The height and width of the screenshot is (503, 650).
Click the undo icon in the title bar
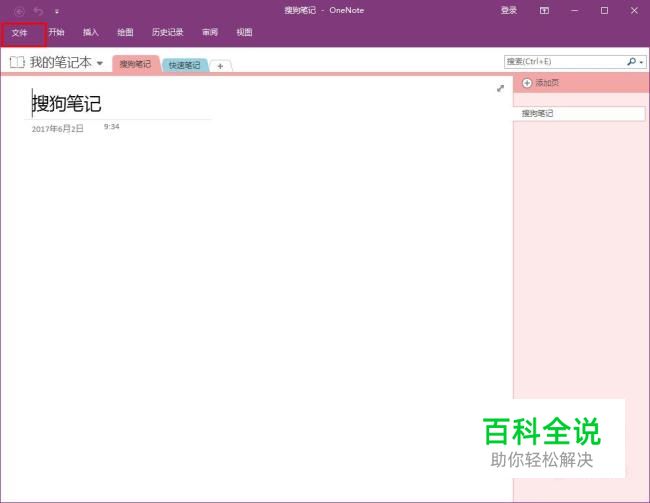point(39,11)
